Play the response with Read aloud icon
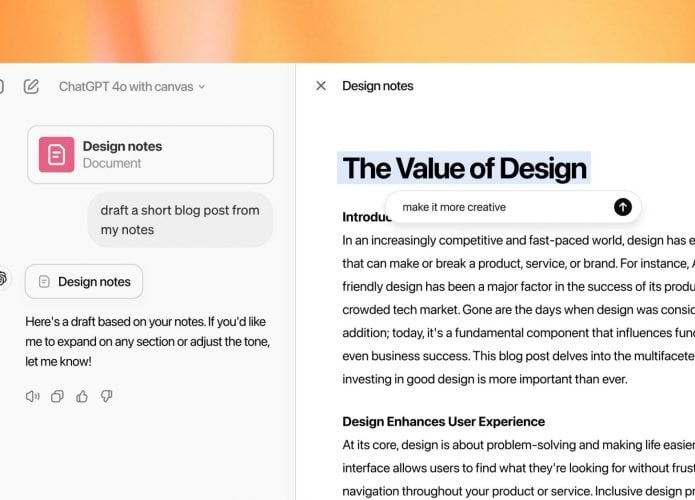 click(x=32, y=396)
